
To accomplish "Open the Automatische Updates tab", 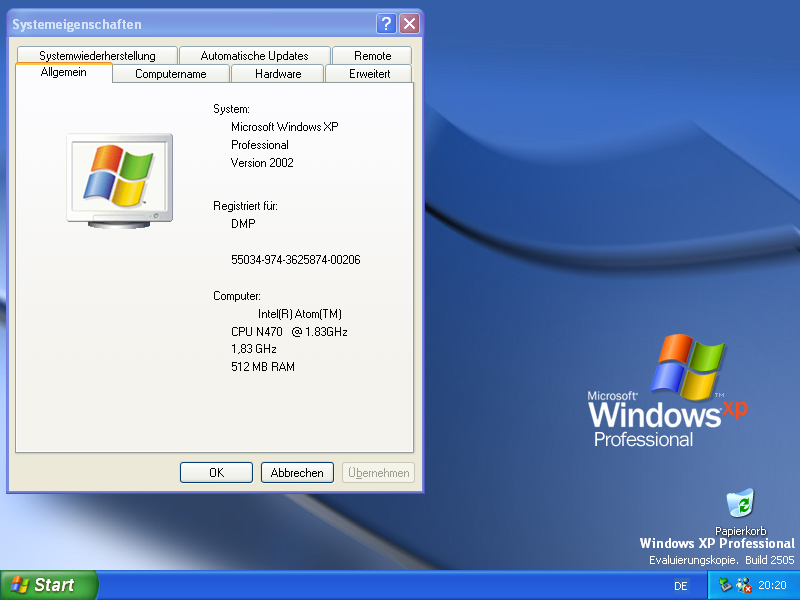I will click(x=255, y=55).
